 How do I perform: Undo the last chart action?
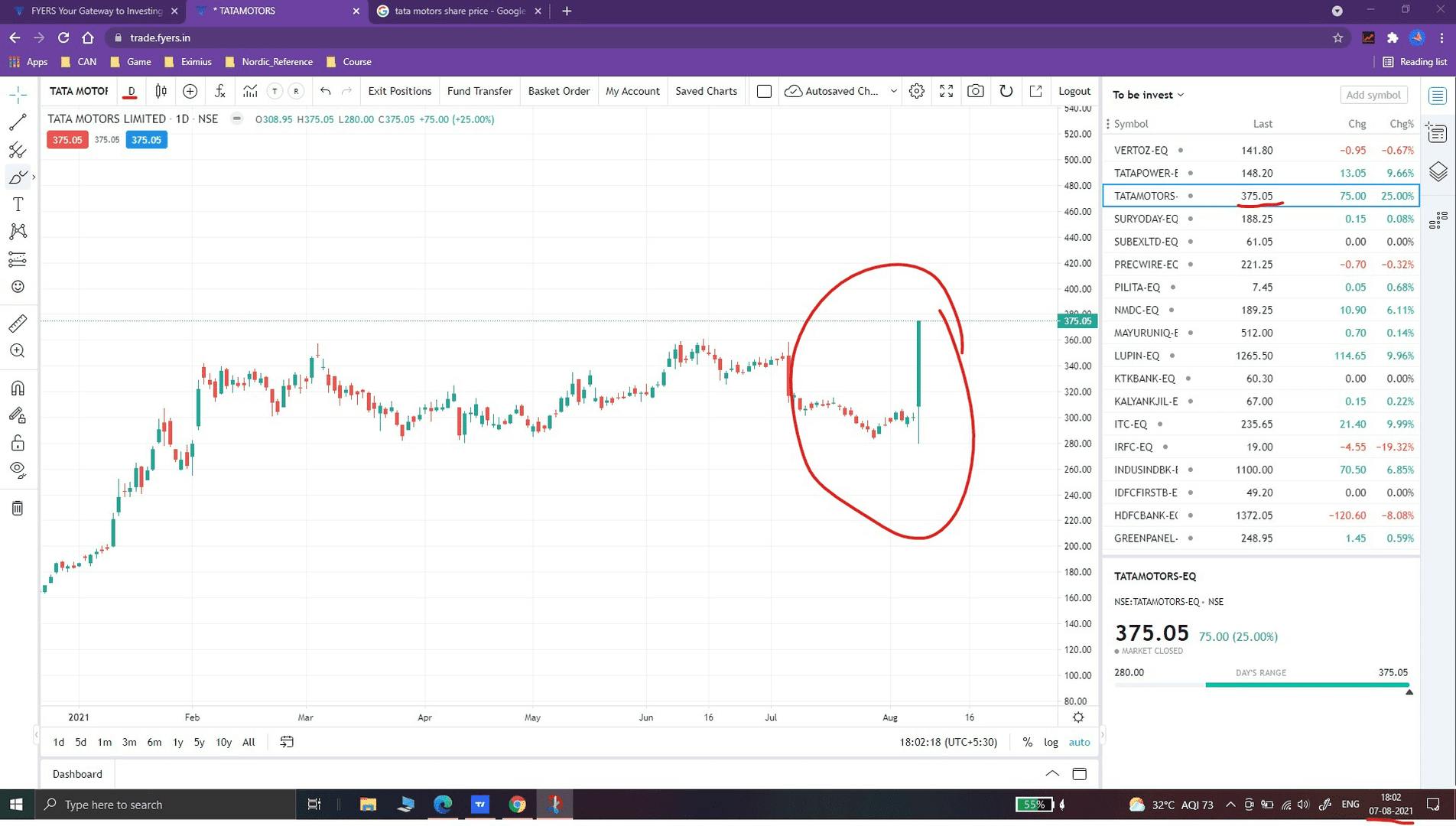click(x=325, y=91)
